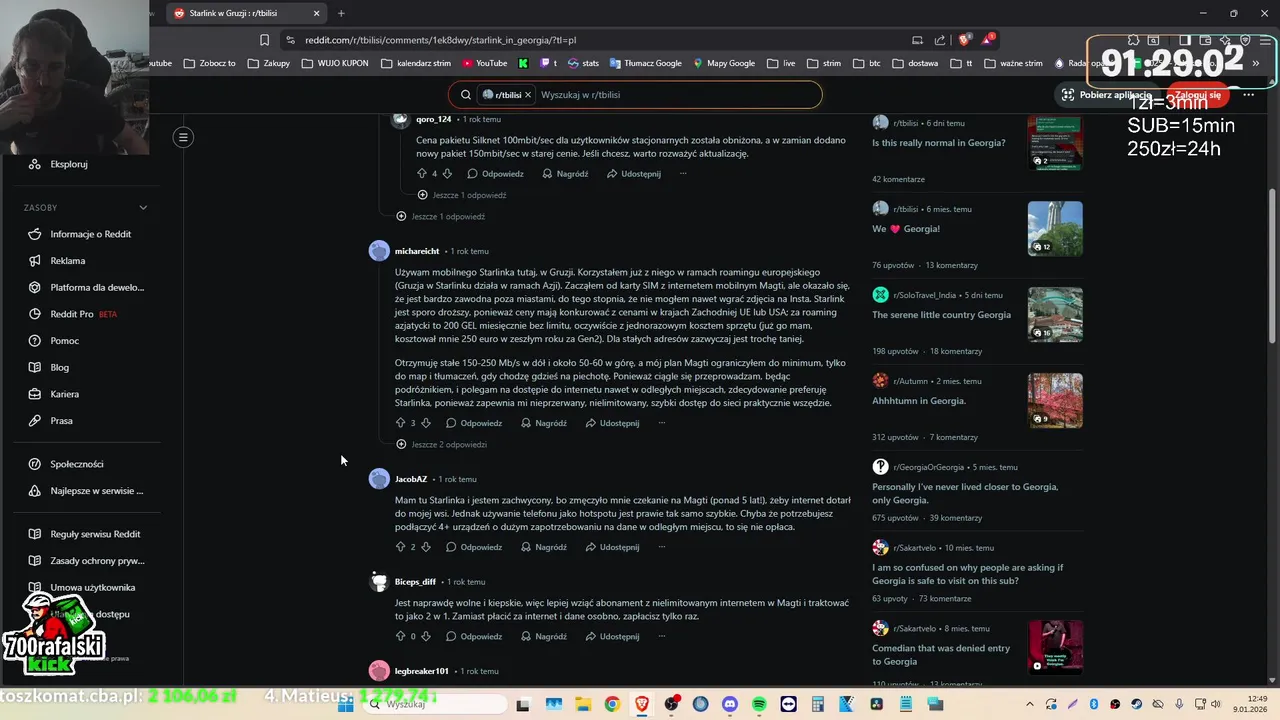The width and height of the screenshot is (1280, 720).
Task: Downvote Biceps_diff's comment
Action: (425, 636)
